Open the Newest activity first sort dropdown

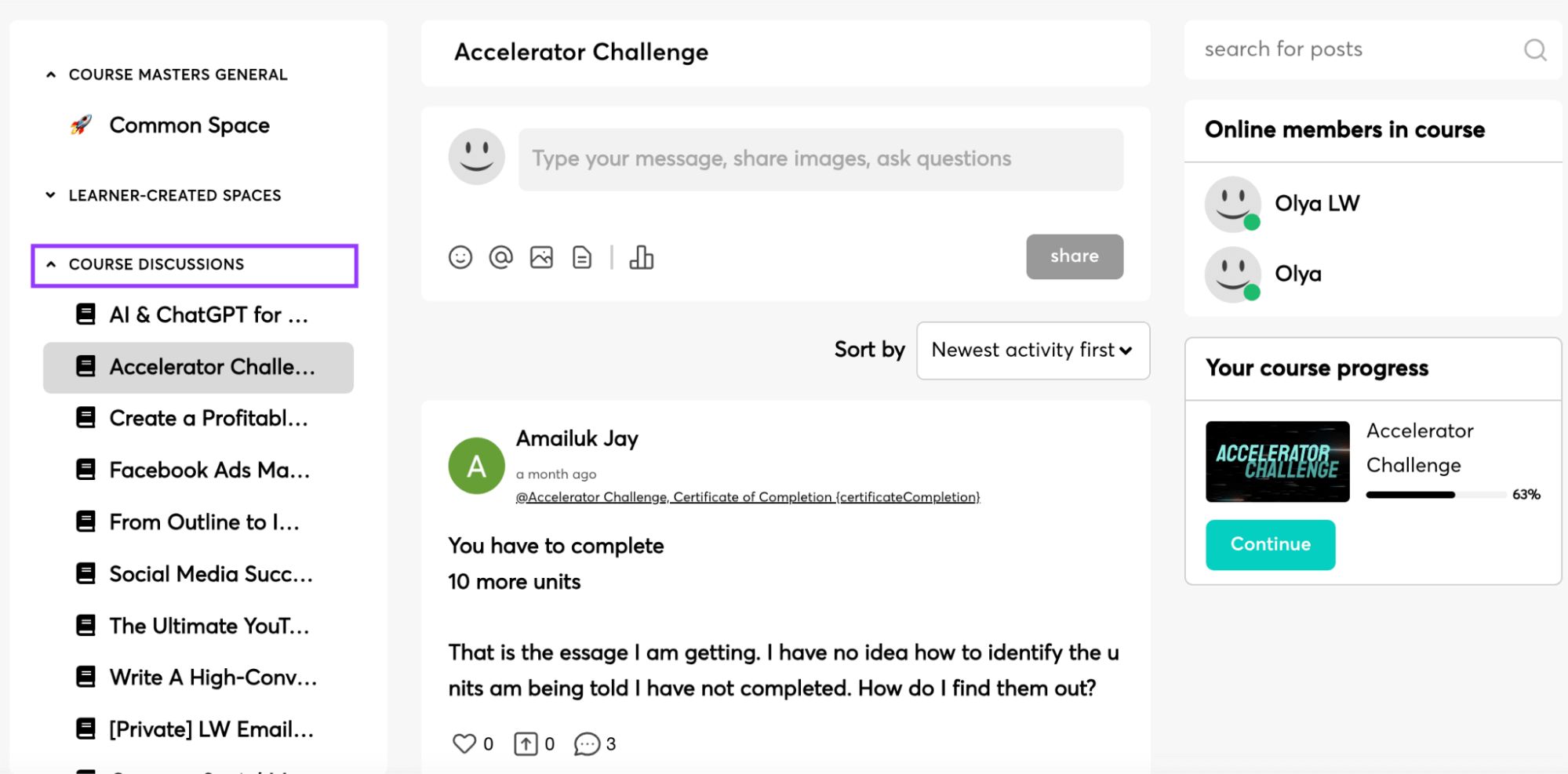tap(1032, 351)
